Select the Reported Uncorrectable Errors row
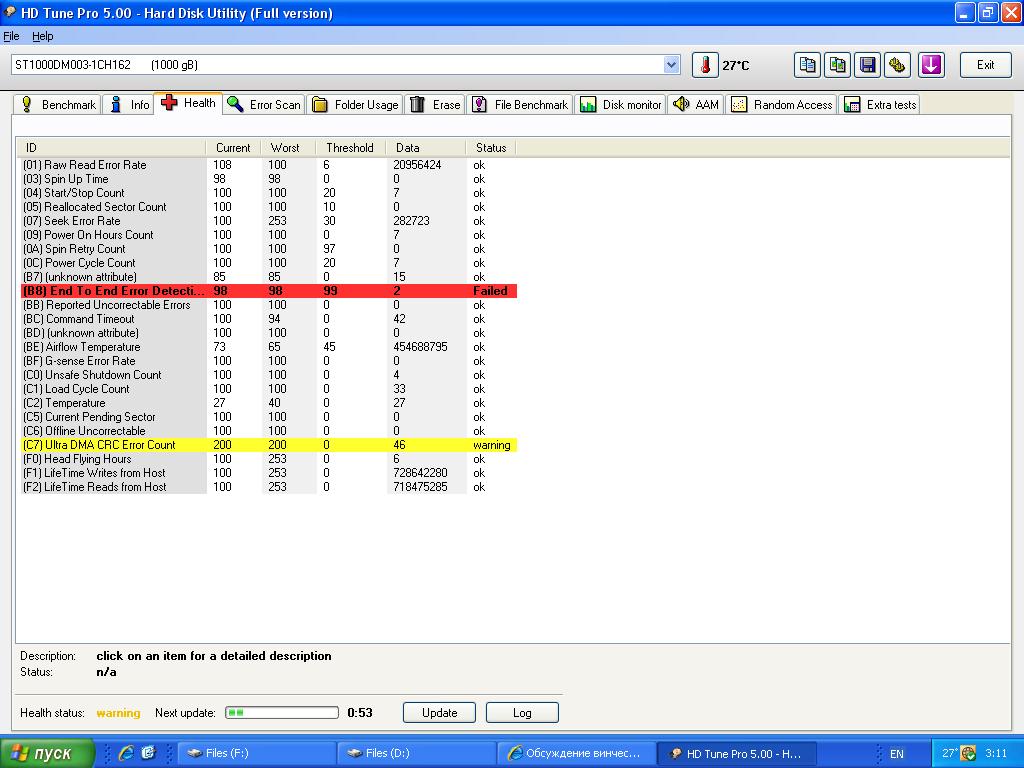The image size is (1024, 768). coord(268,305)
